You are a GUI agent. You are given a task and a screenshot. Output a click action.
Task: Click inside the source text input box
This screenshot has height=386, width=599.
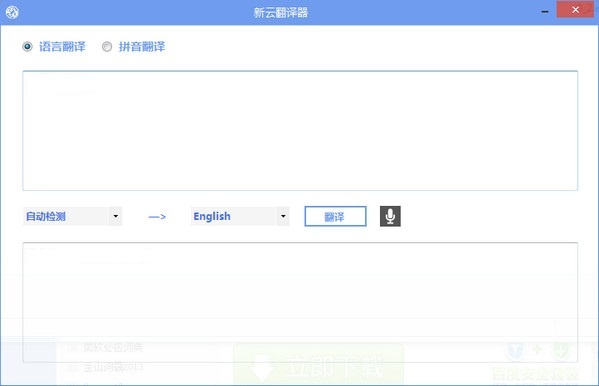click(300, 130)
